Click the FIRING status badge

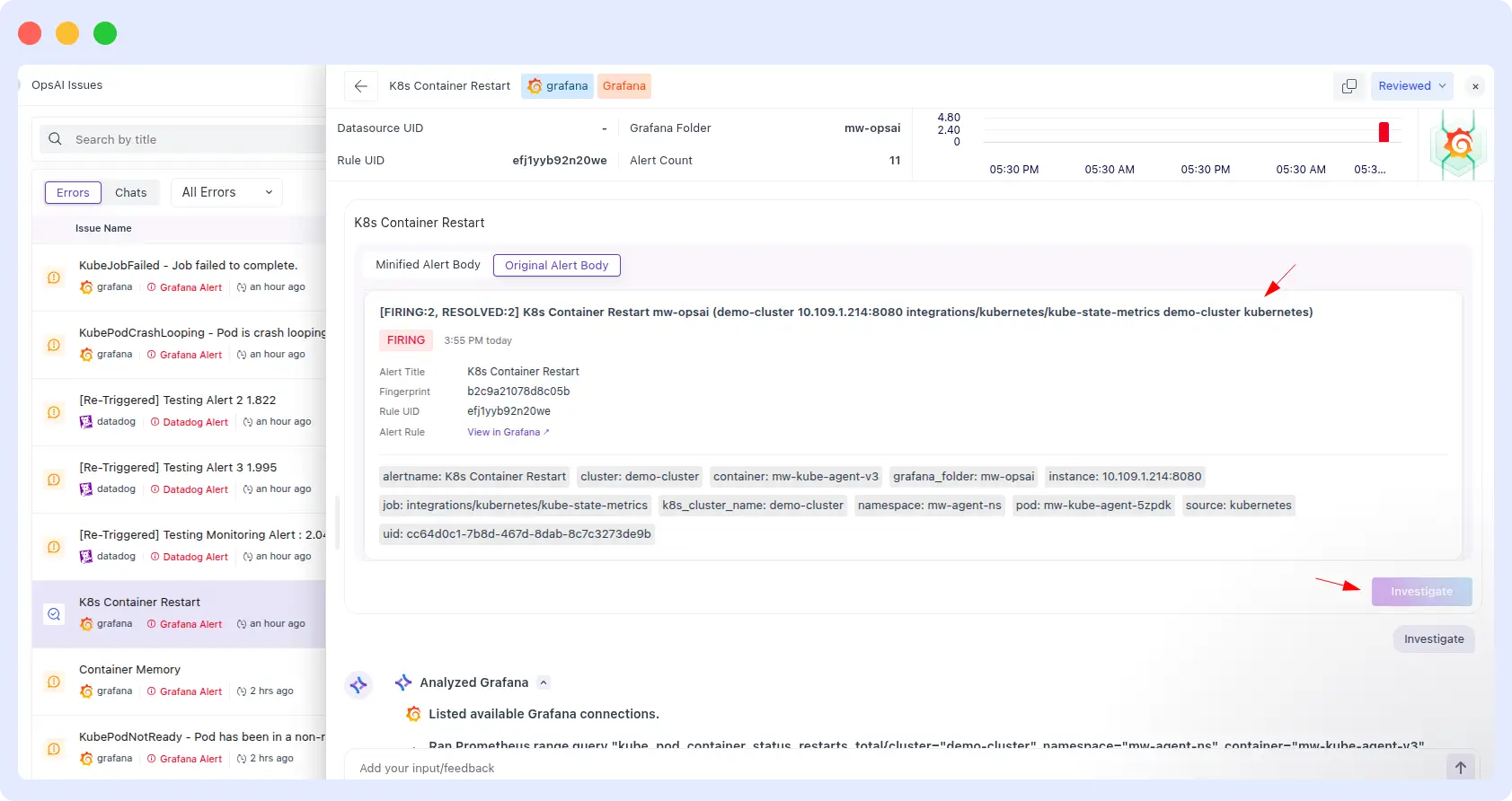coord(406,340)
